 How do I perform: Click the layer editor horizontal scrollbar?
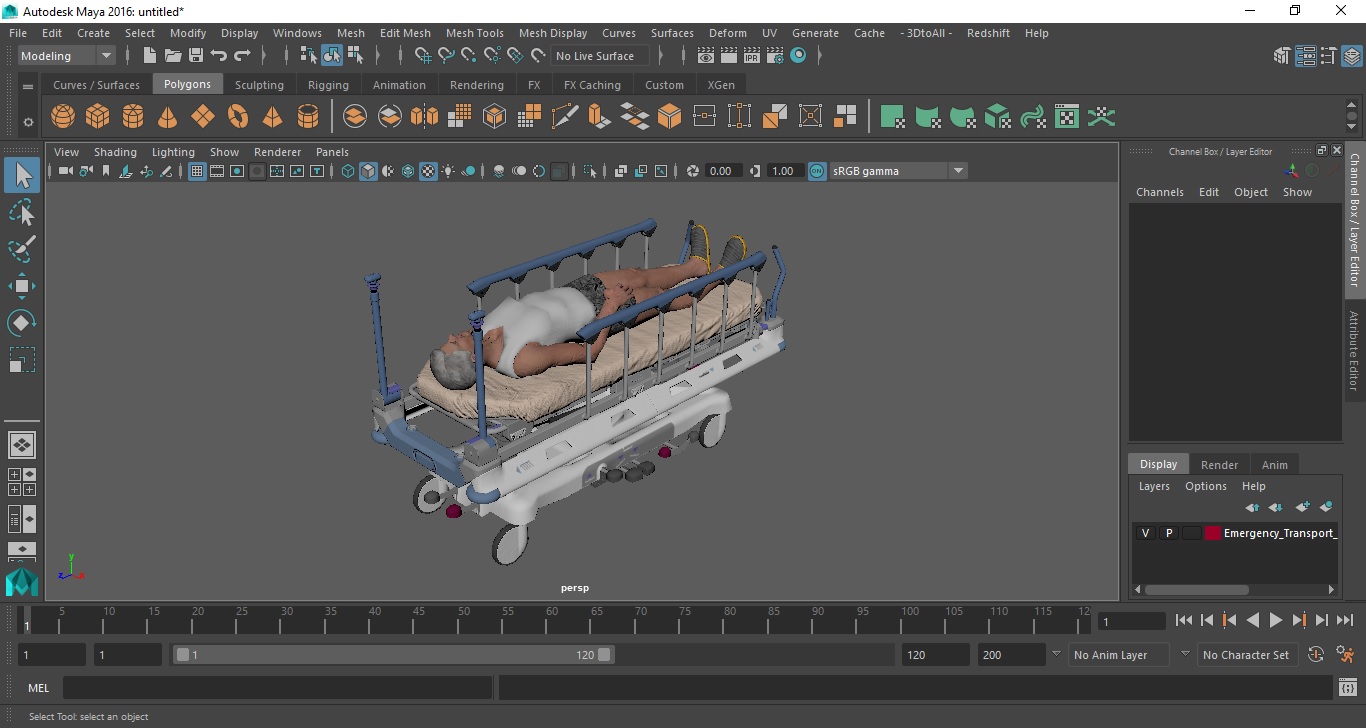[1196, 590]
